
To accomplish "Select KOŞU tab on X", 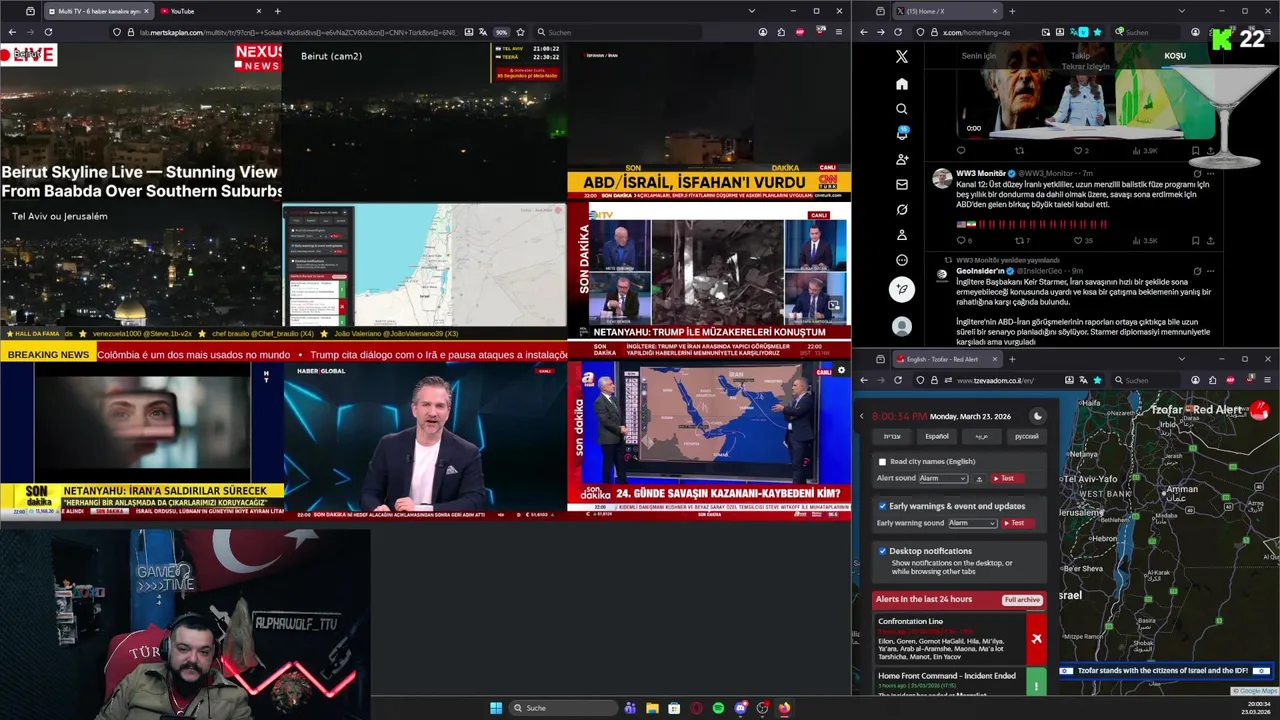I will coord(1175,56).
